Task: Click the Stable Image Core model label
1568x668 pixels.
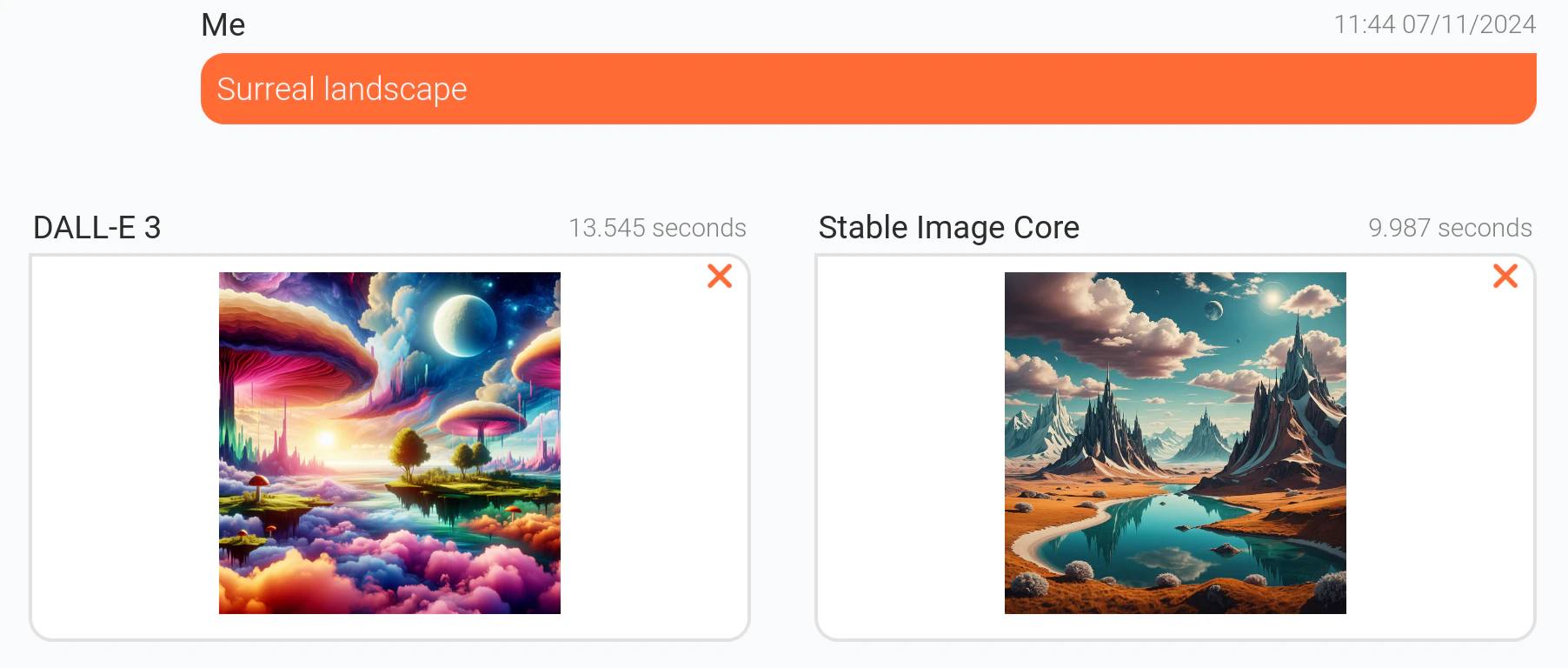Action: click(948, 227)
